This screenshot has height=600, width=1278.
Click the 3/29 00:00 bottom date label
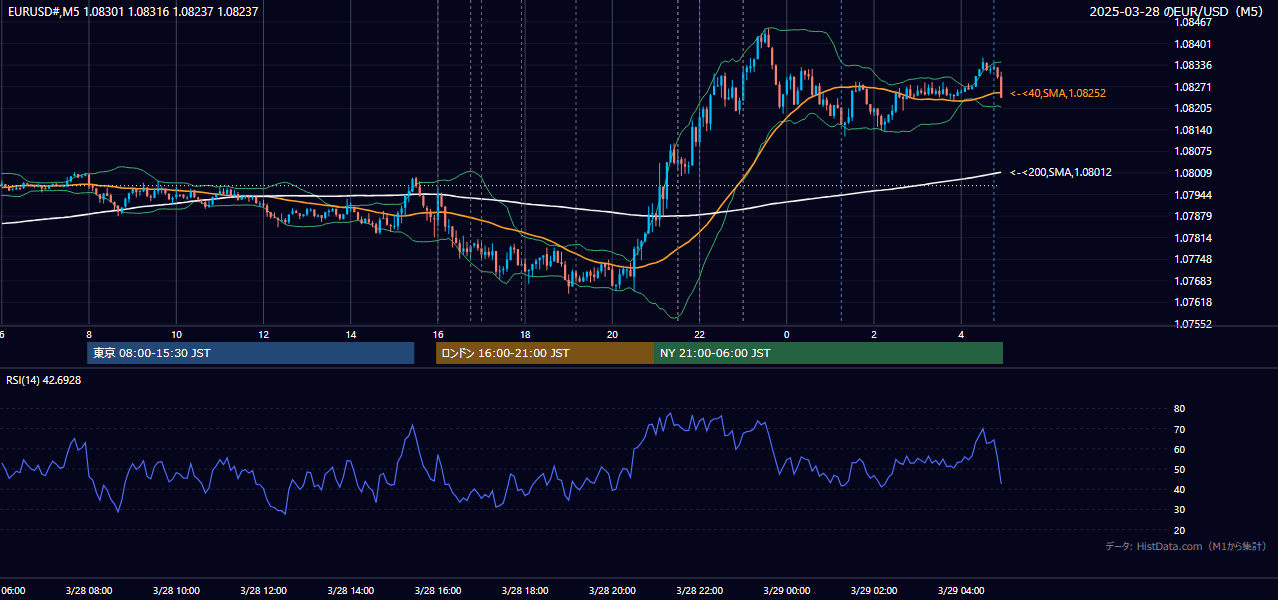click(787, 590)
